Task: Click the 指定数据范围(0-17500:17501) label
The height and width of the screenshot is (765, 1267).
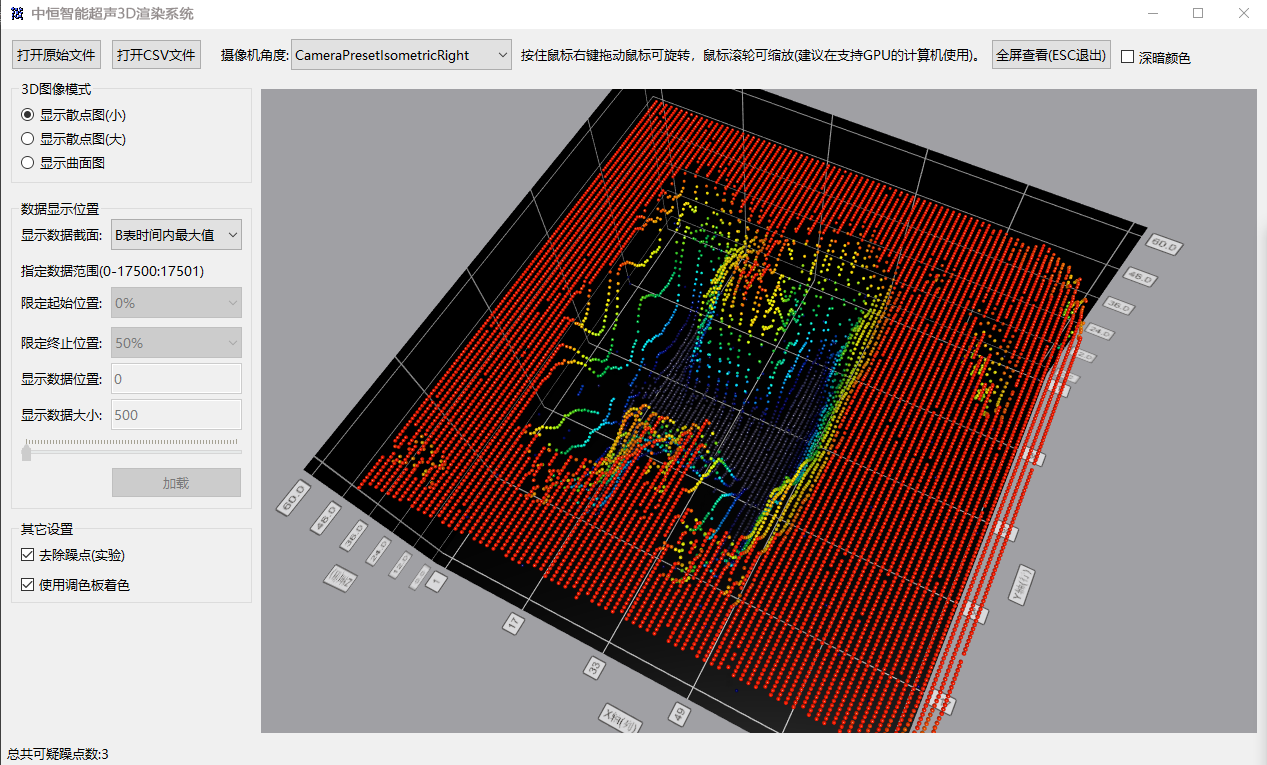Action: pyautogui.click(x=113, y=271)
